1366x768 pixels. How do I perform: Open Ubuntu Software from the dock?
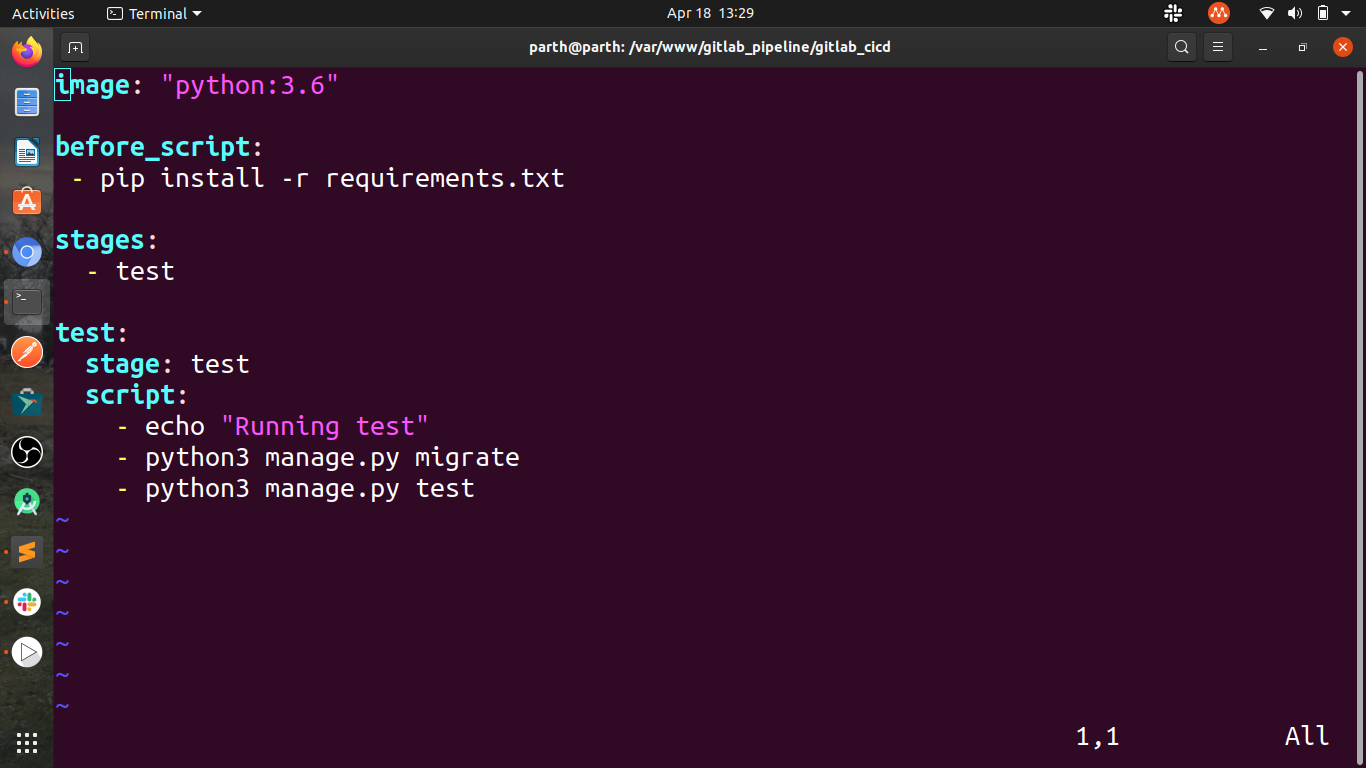[27, 201]
